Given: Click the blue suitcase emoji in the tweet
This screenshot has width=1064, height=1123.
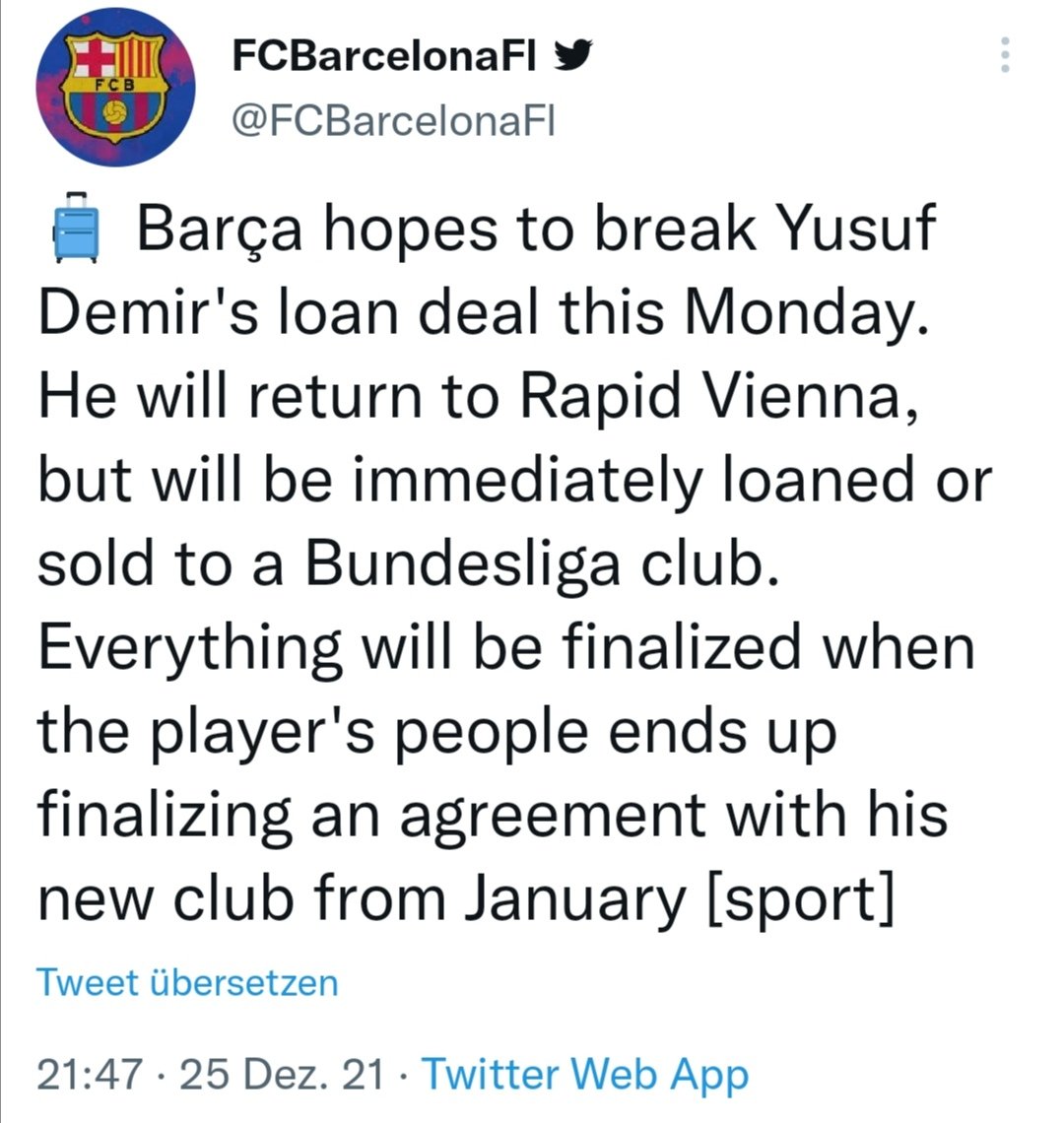Looking at the screenshot, I should tap(76, 228).
